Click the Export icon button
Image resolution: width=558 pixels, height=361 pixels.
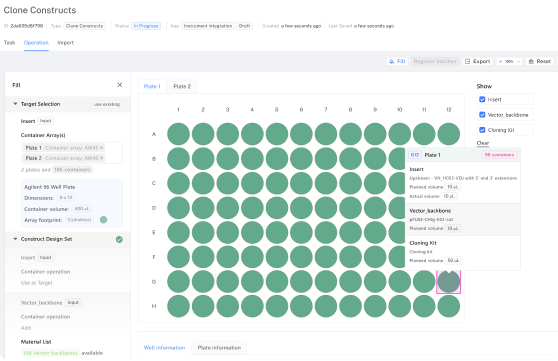[478, 61]
